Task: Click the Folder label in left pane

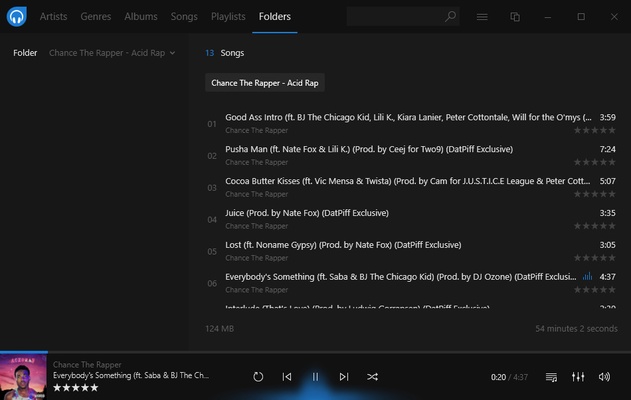Action: click(25, 53)
